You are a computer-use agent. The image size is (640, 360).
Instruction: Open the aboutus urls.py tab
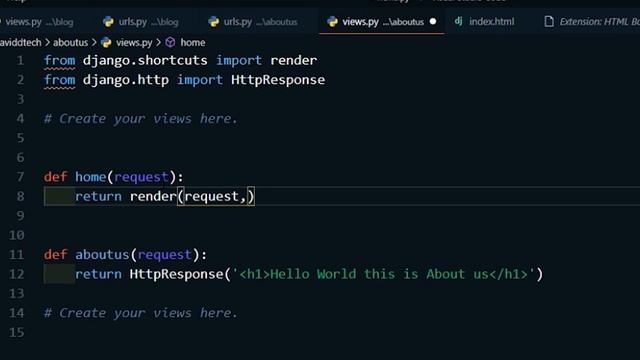pos(253,22)
